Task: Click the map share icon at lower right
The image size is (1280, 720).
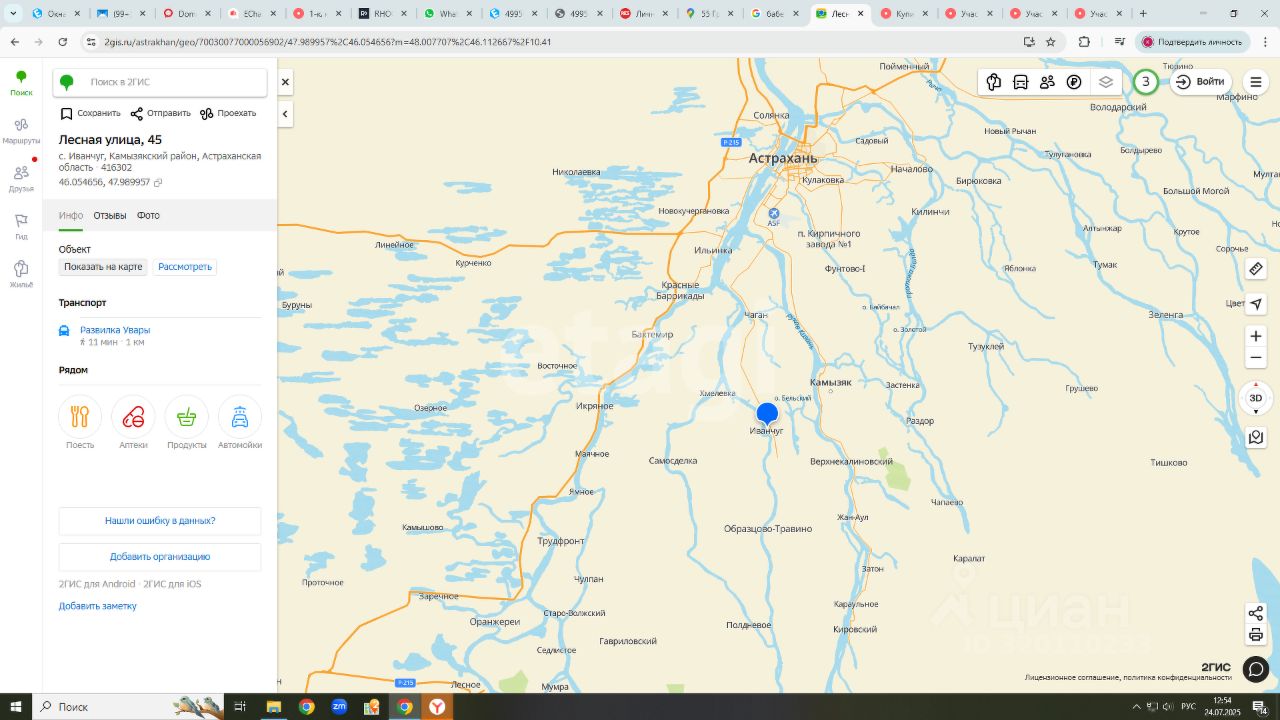Action: [x=1256, y=613]
